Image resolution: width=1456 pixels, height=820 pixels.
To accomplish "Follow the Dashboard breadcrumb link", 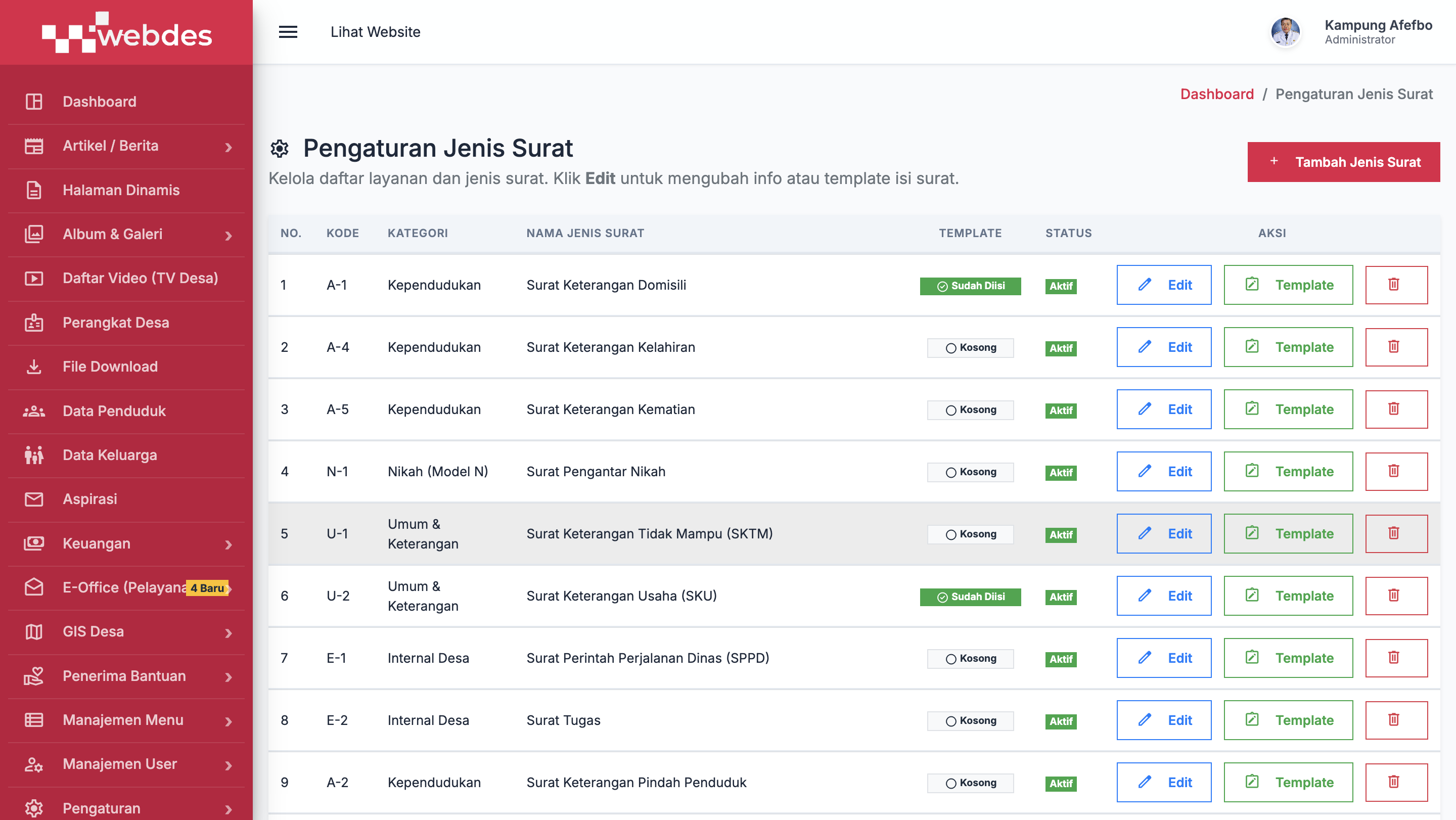I will [1217, 94].
